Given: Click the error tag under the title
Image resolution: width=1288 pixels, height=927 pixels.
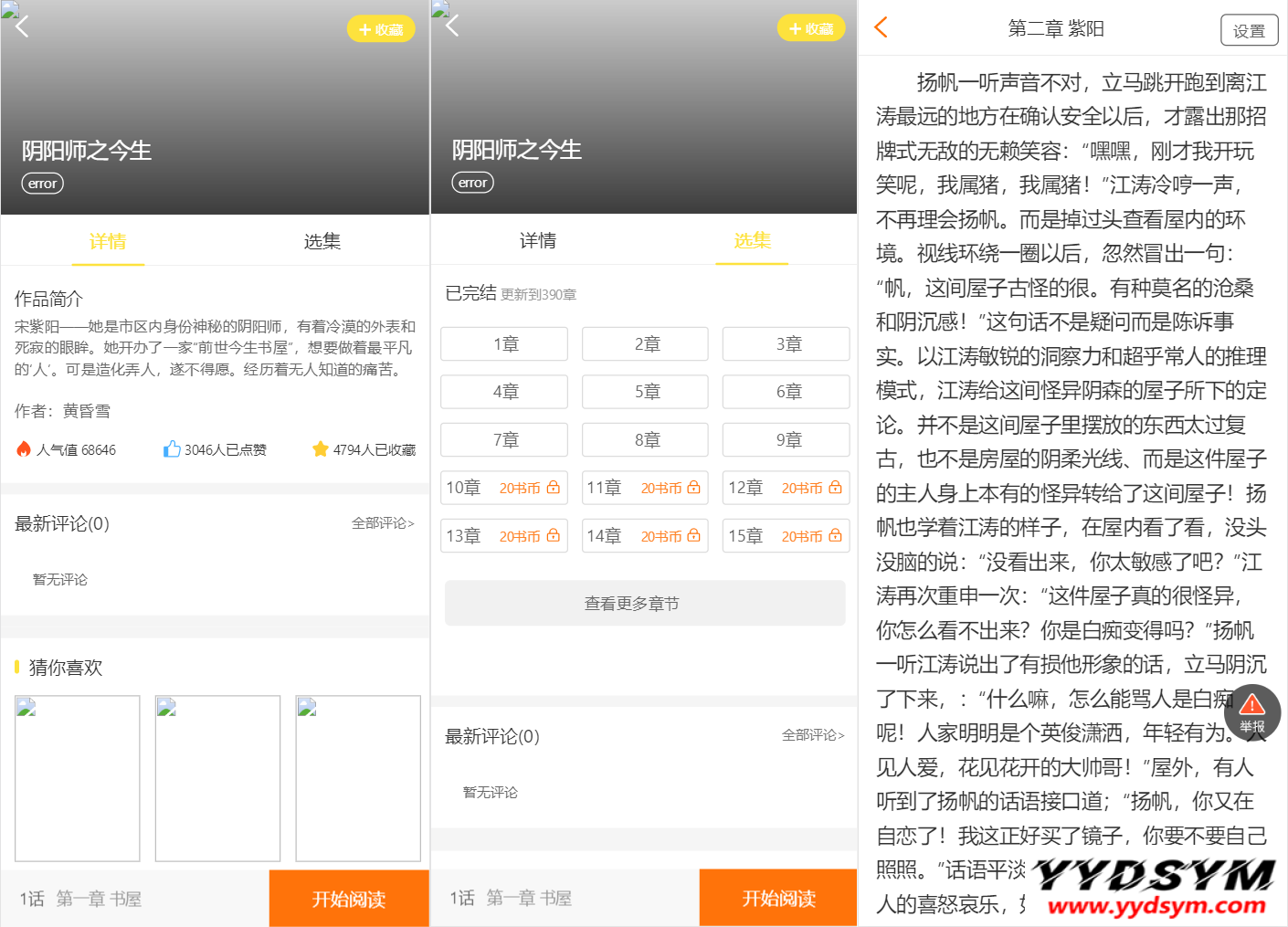Looking at the screenshot, I should tap(42, 184).
